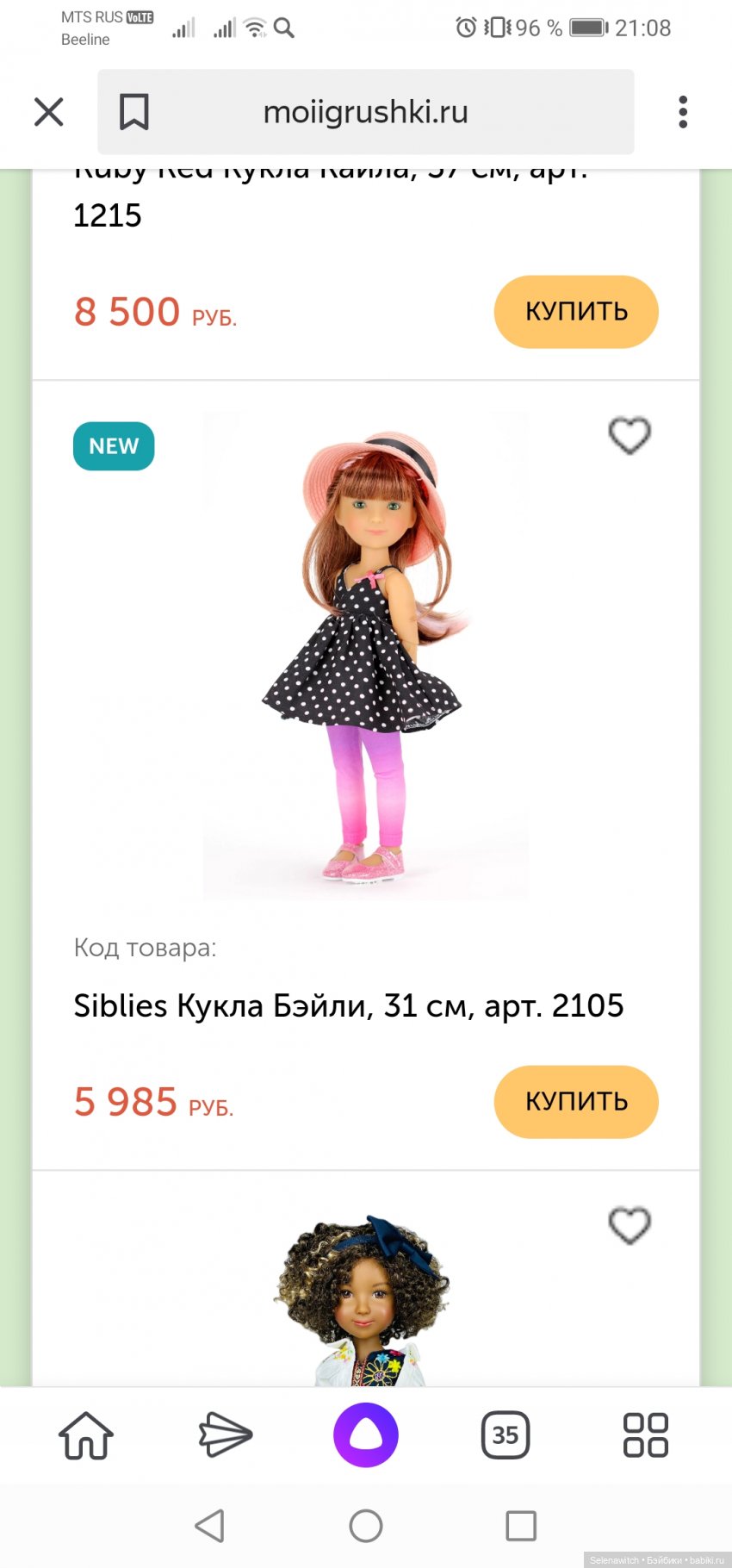Open the four-squares services menu

(x=646, y=1435)
